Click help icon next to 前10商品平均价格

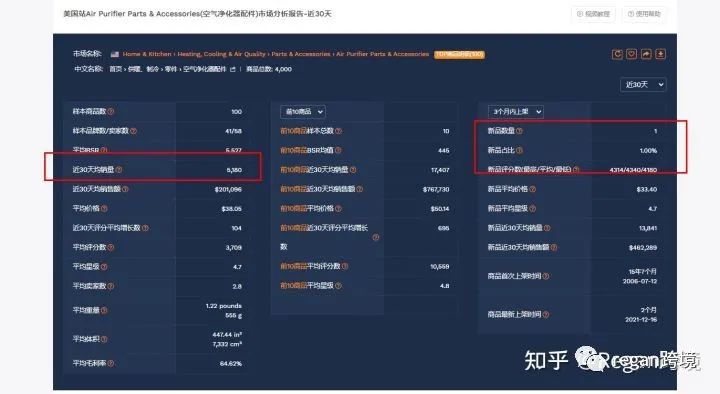point(338,208)
